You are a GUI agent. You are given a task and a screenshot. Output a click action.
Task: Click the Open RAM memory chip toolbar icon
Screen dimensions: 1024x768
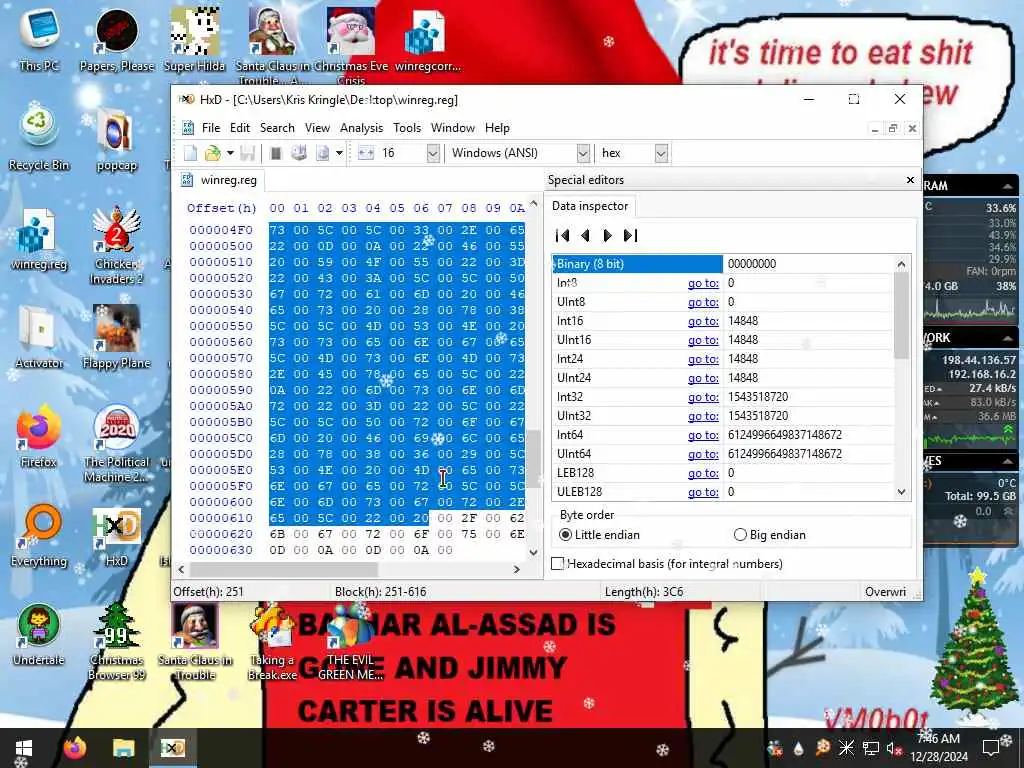276,153
